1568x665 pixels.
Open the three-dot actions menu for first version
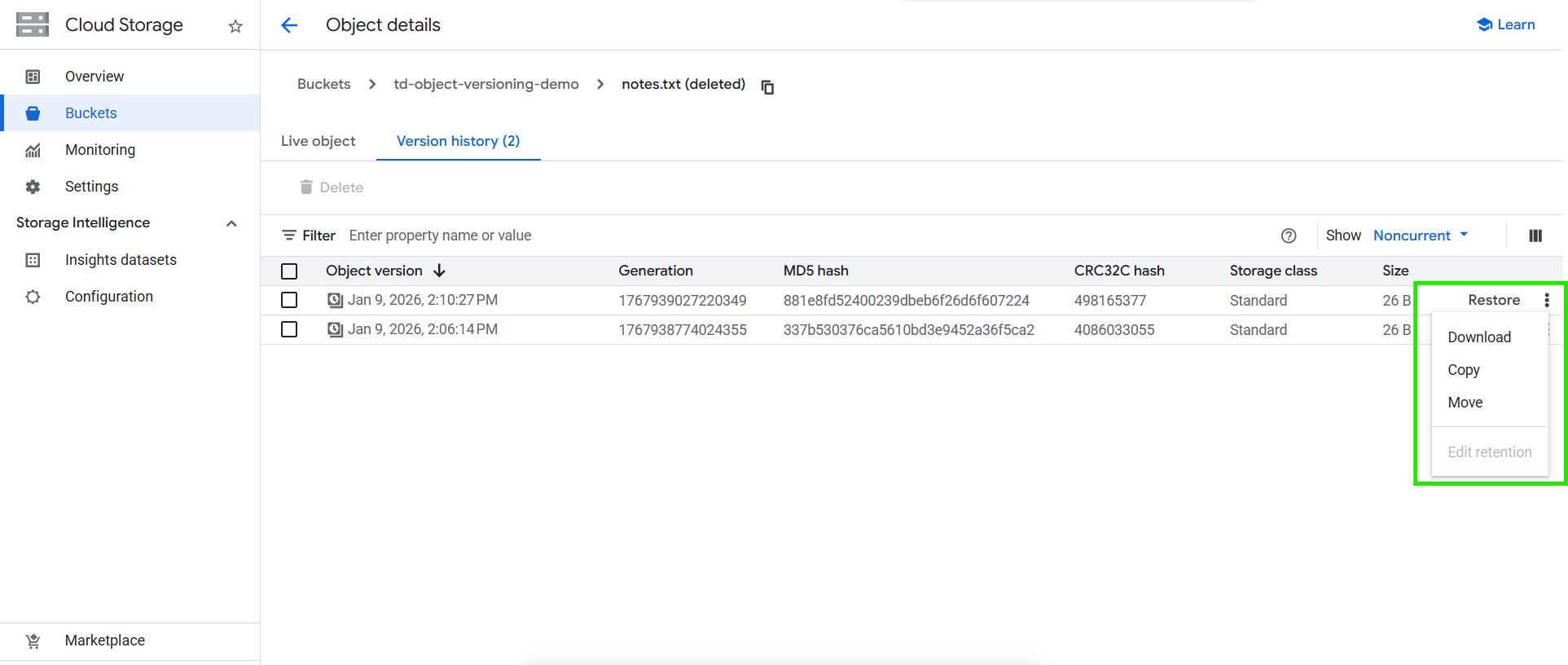pos(1546,300)
